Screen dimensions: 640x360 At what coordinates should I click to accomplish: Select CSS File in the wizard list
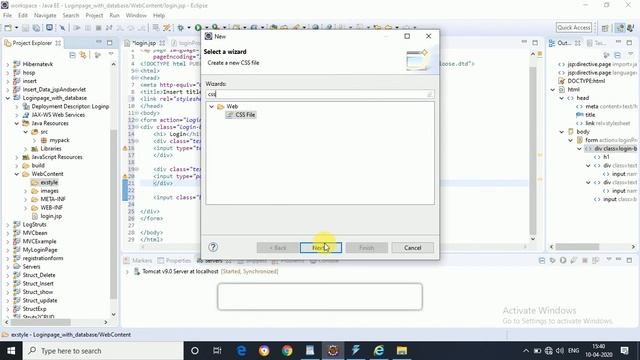[241, 115]
